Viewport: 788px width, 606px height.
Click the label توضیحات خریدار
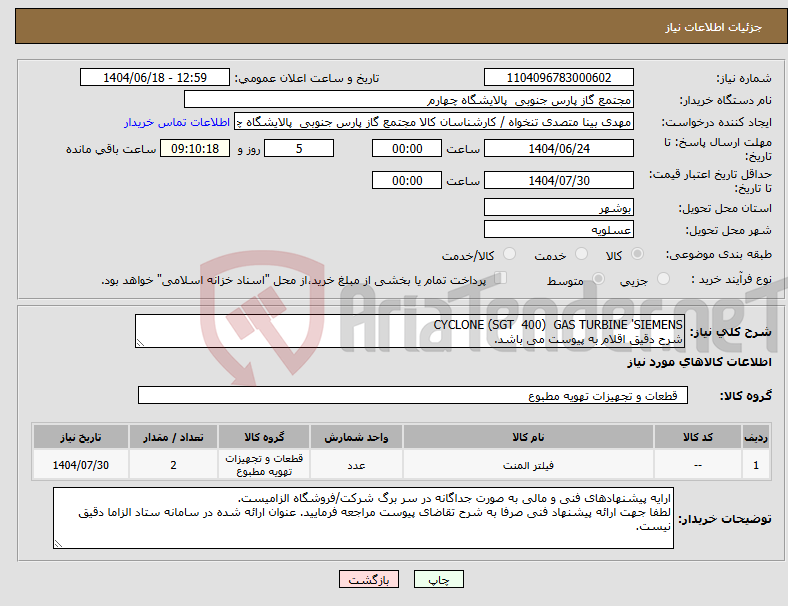pyautogui.click(x=725, y=519)
